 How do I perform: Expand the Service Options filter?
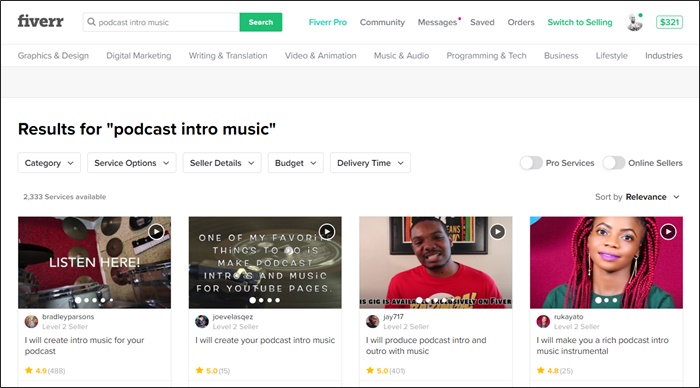132,163
